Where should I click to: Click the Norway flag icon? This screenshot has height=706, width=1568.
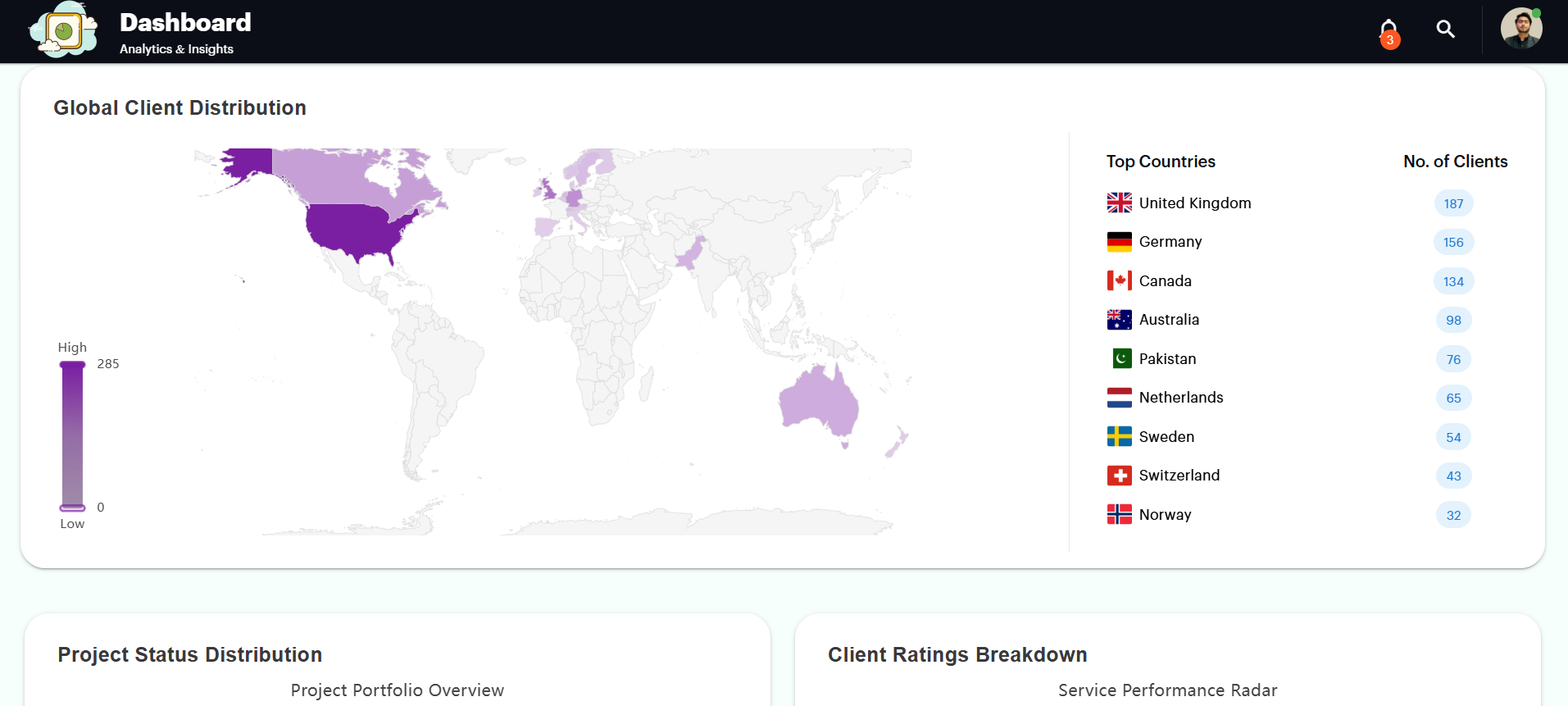pos(1119,514)
